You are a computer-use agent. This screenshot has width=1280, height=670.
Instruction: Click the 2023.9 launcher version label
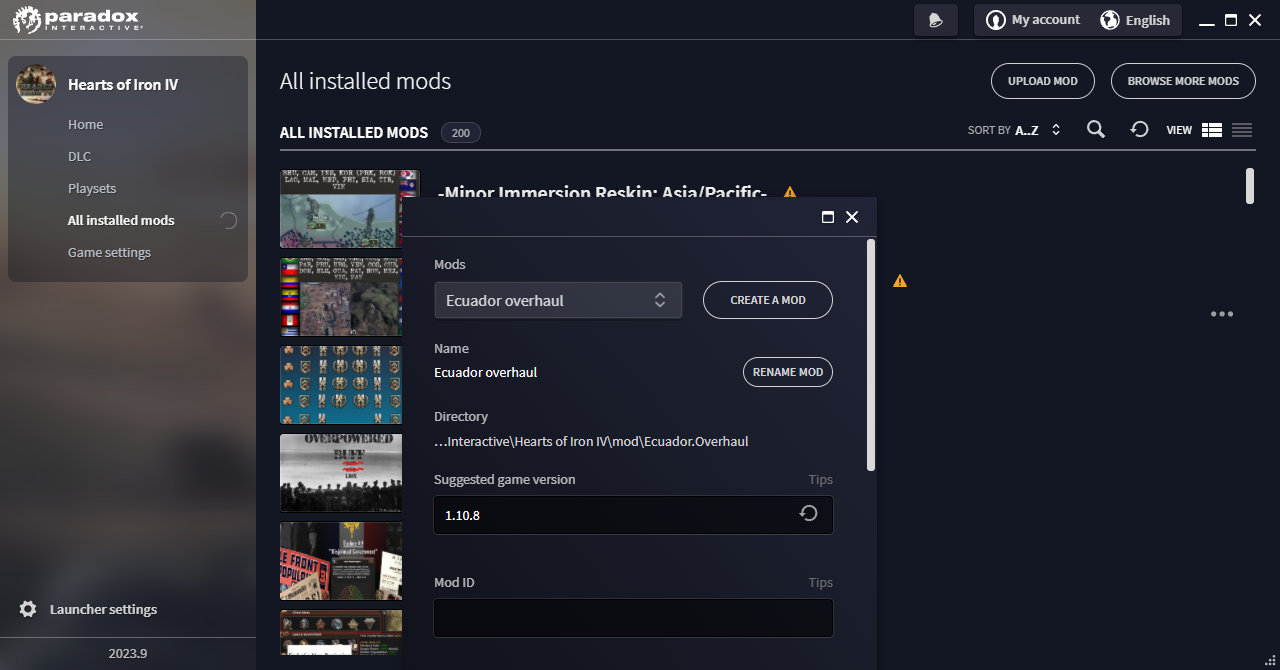128,653
